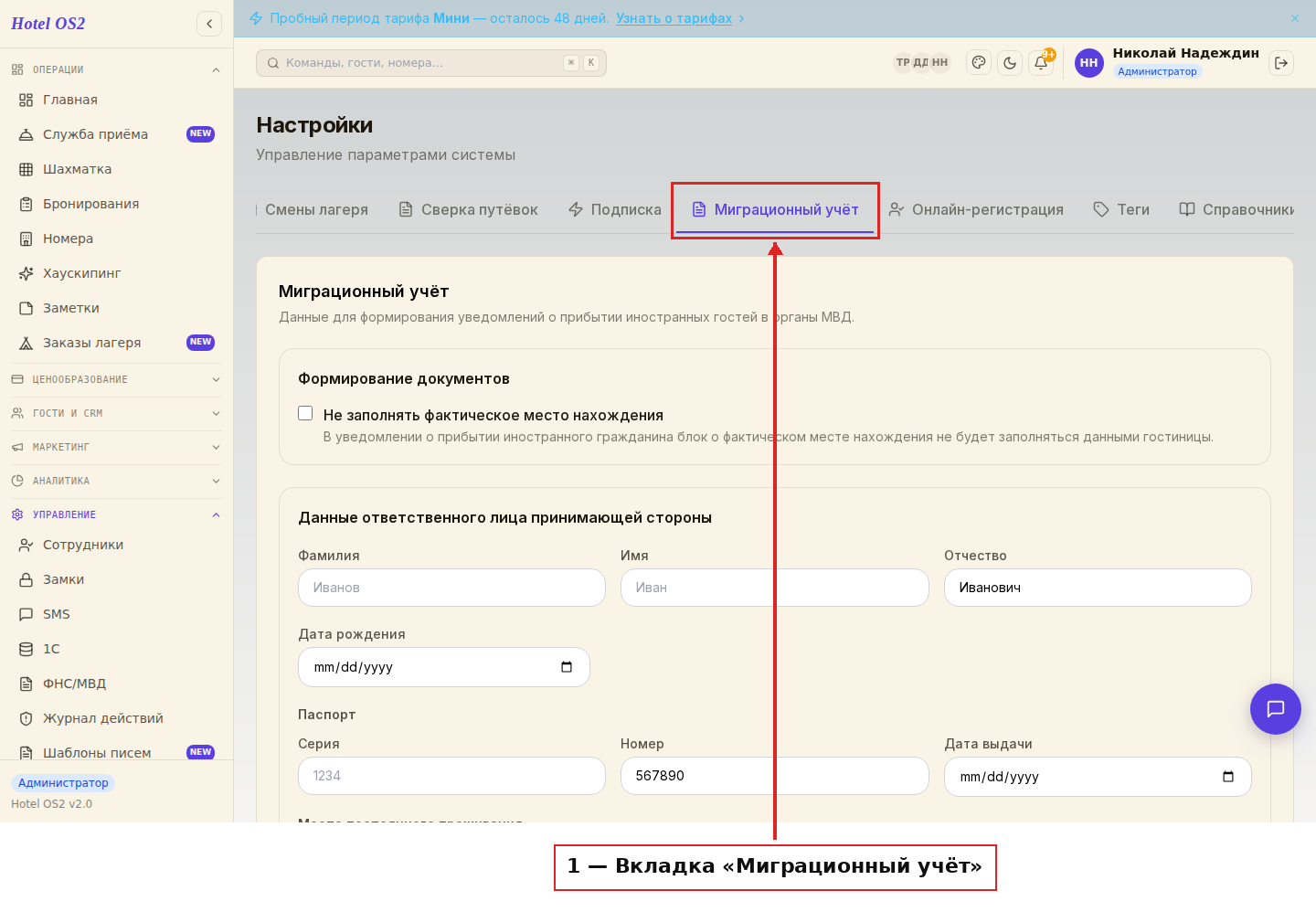Open the chat support bubble

coord(1276,709)
